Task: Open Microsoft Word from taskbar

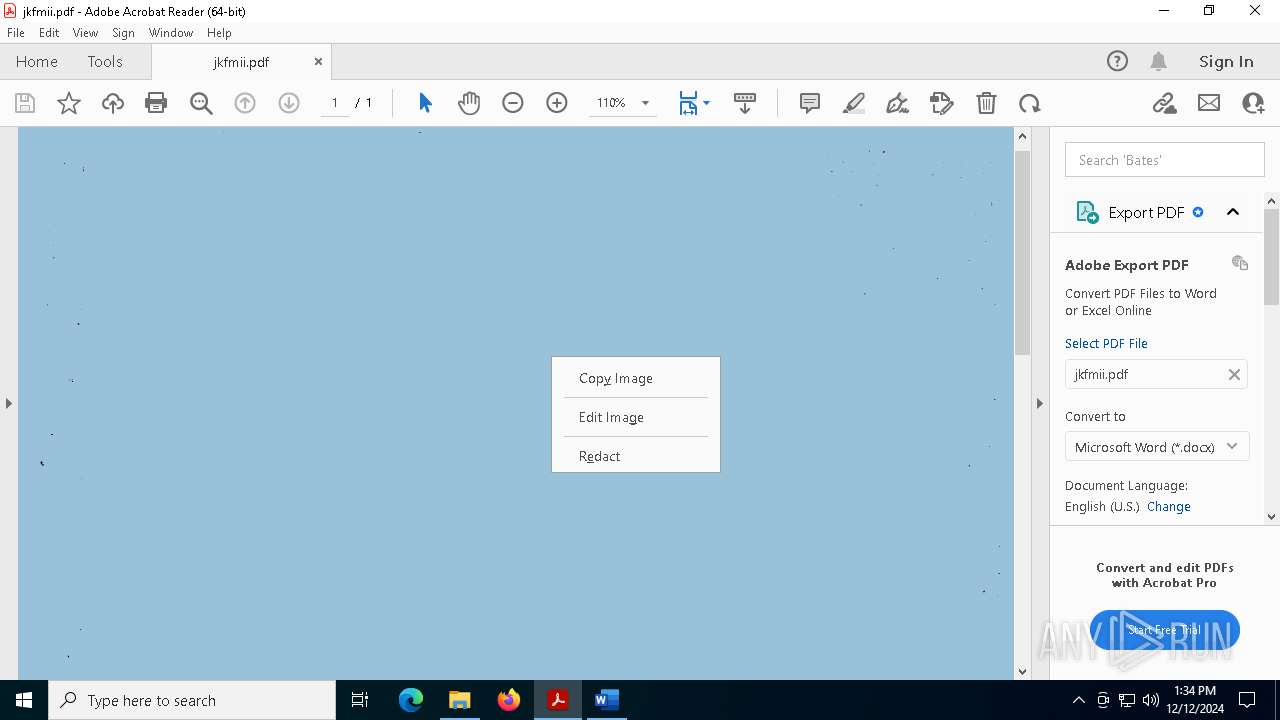Action: [x=607, y=700]
